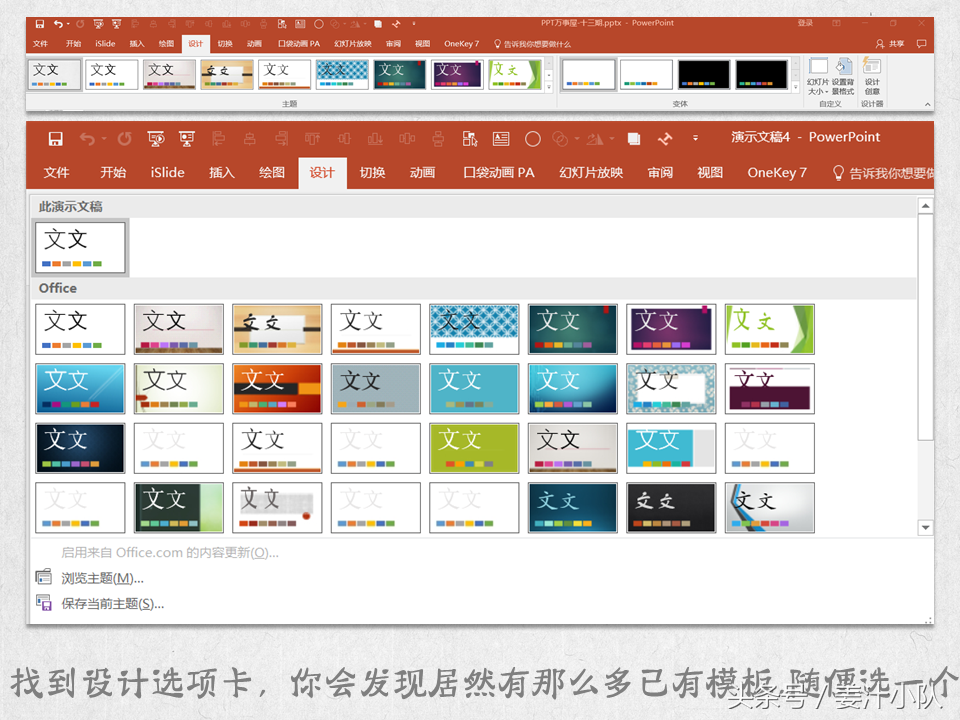The image size is (960, 720).
Task: Open the 文件 tab in 演示文稿4 window
Action: click(x=56, y=173)
